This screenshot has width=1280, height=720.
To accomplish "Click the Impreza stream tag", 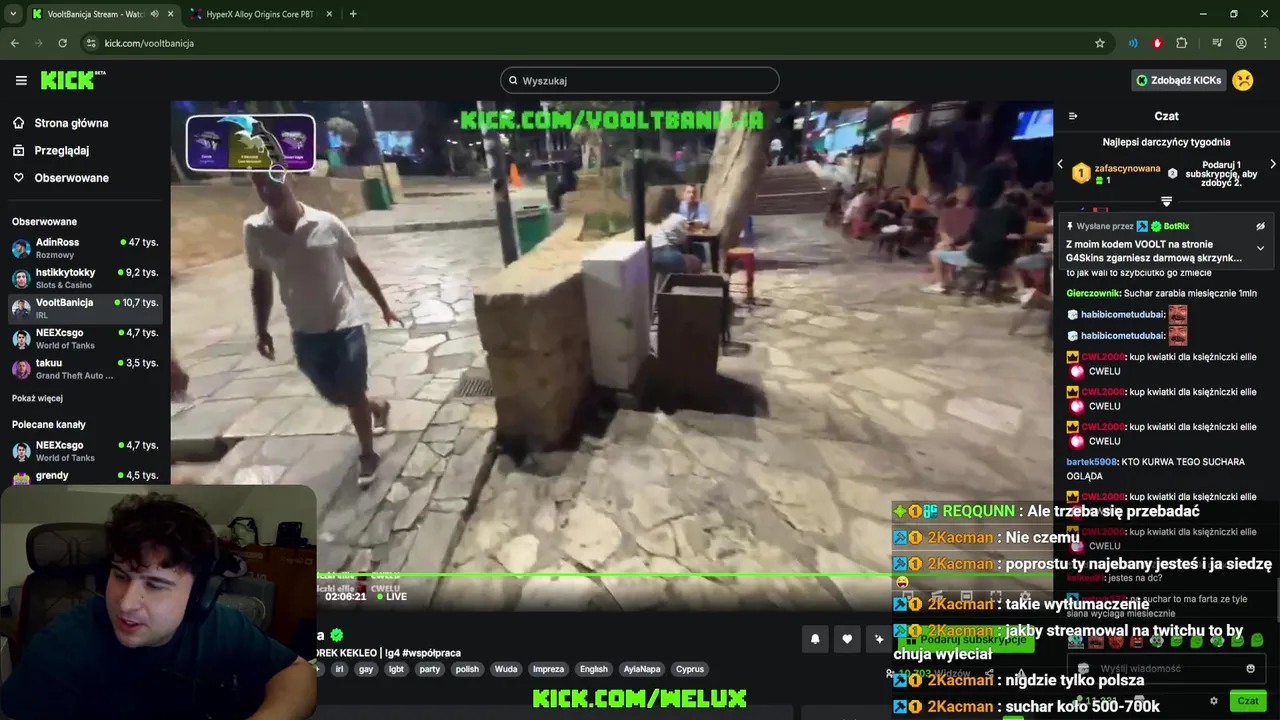I will 548,669.
